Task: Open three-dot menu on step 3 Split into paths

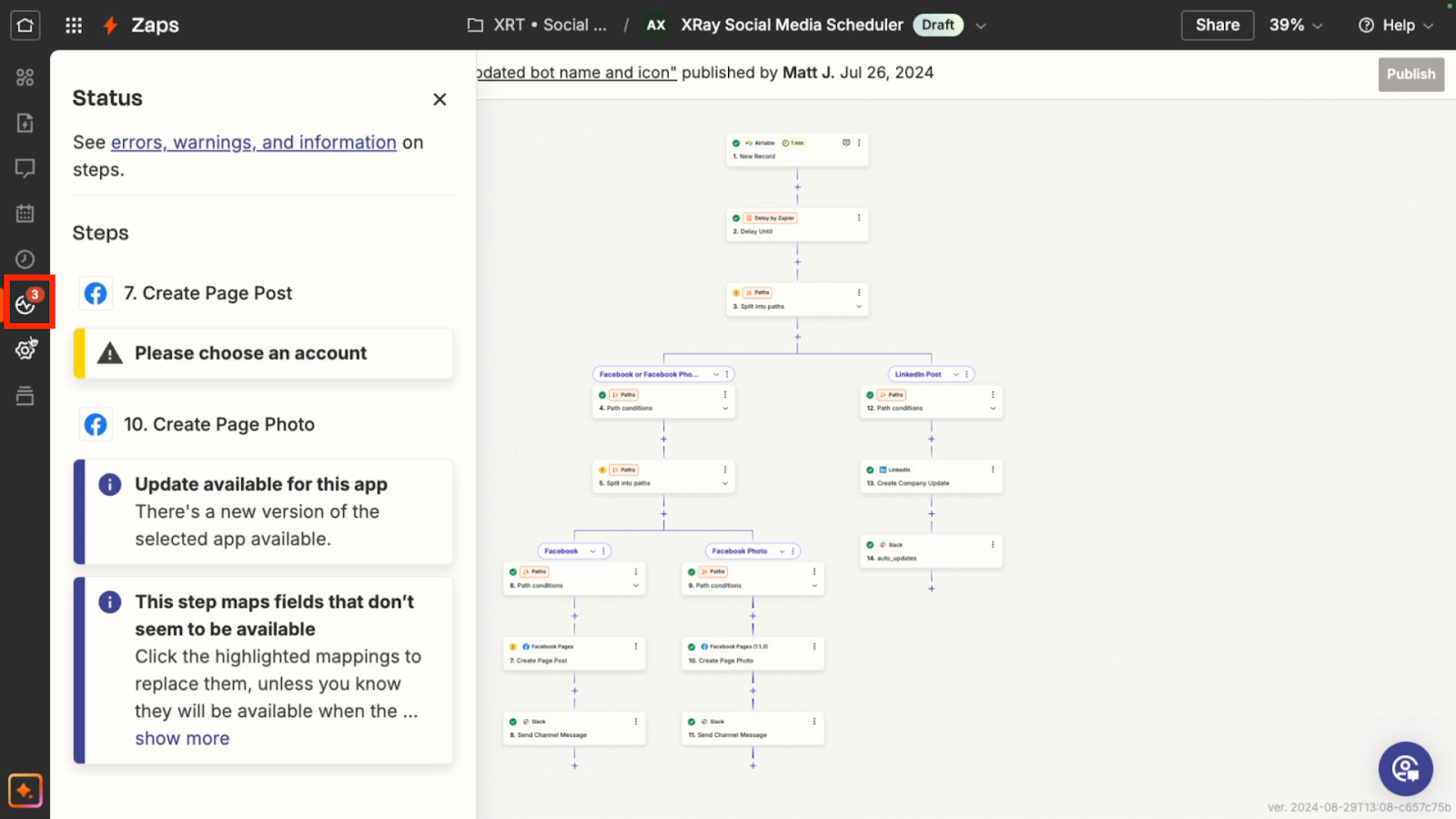Action: (859, 292)
